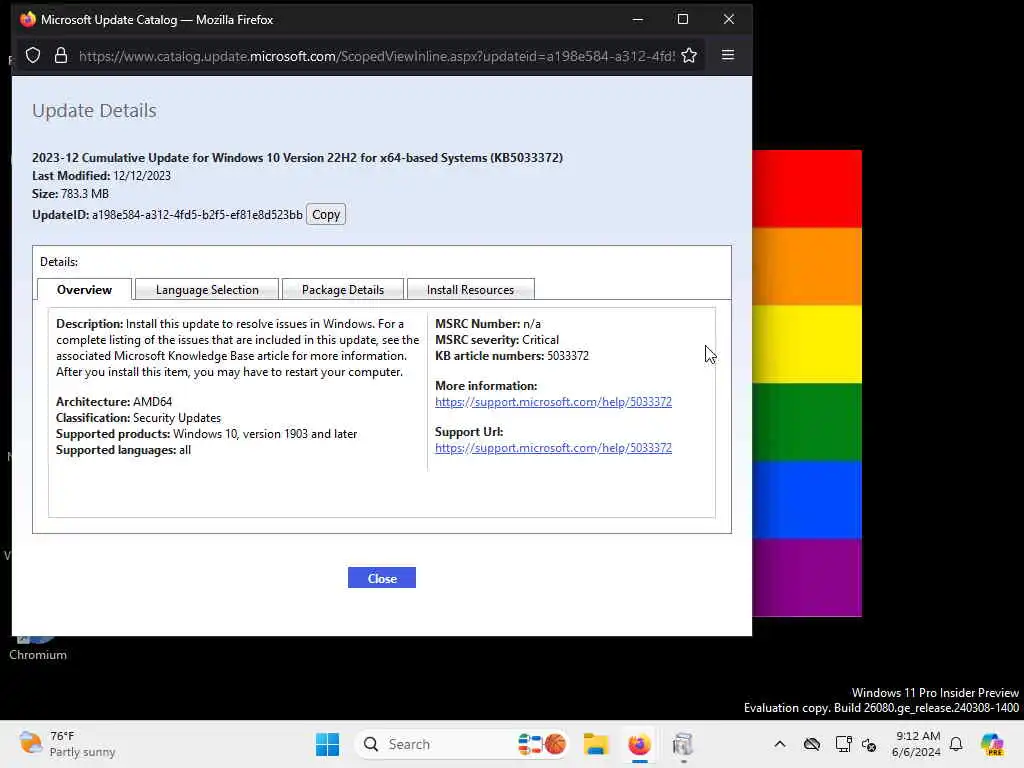
Task: Bookmark this page with the star icon
Action: [x=689, y=56]
